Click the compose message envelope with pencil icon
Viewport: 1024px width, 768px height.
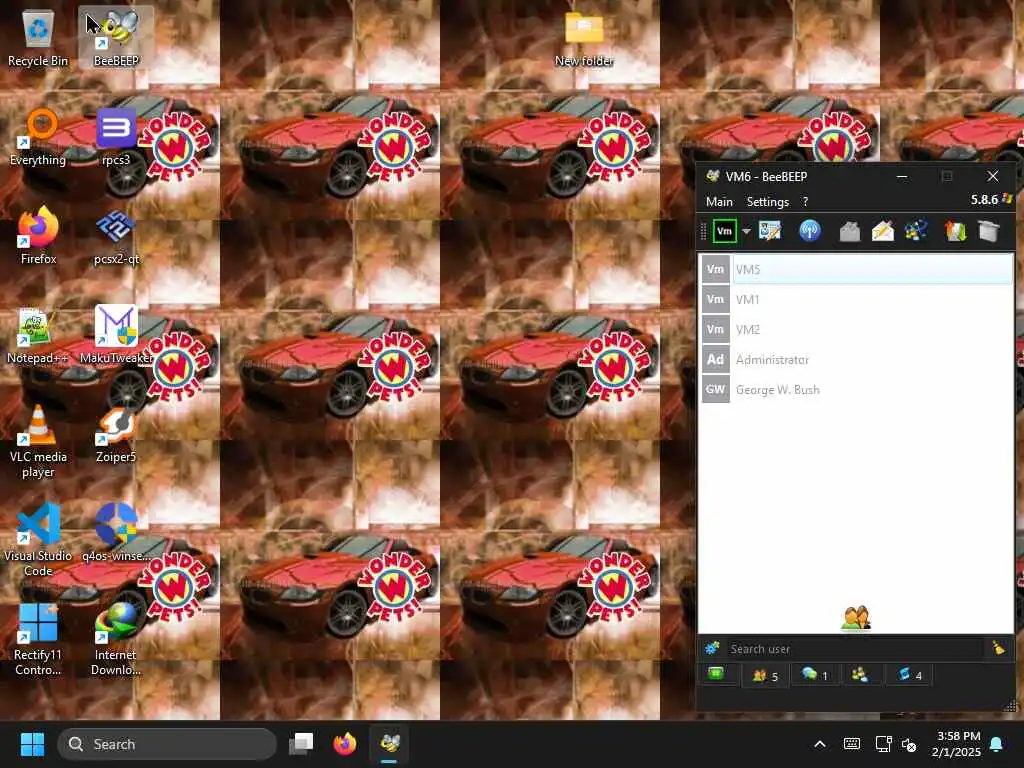882,231
